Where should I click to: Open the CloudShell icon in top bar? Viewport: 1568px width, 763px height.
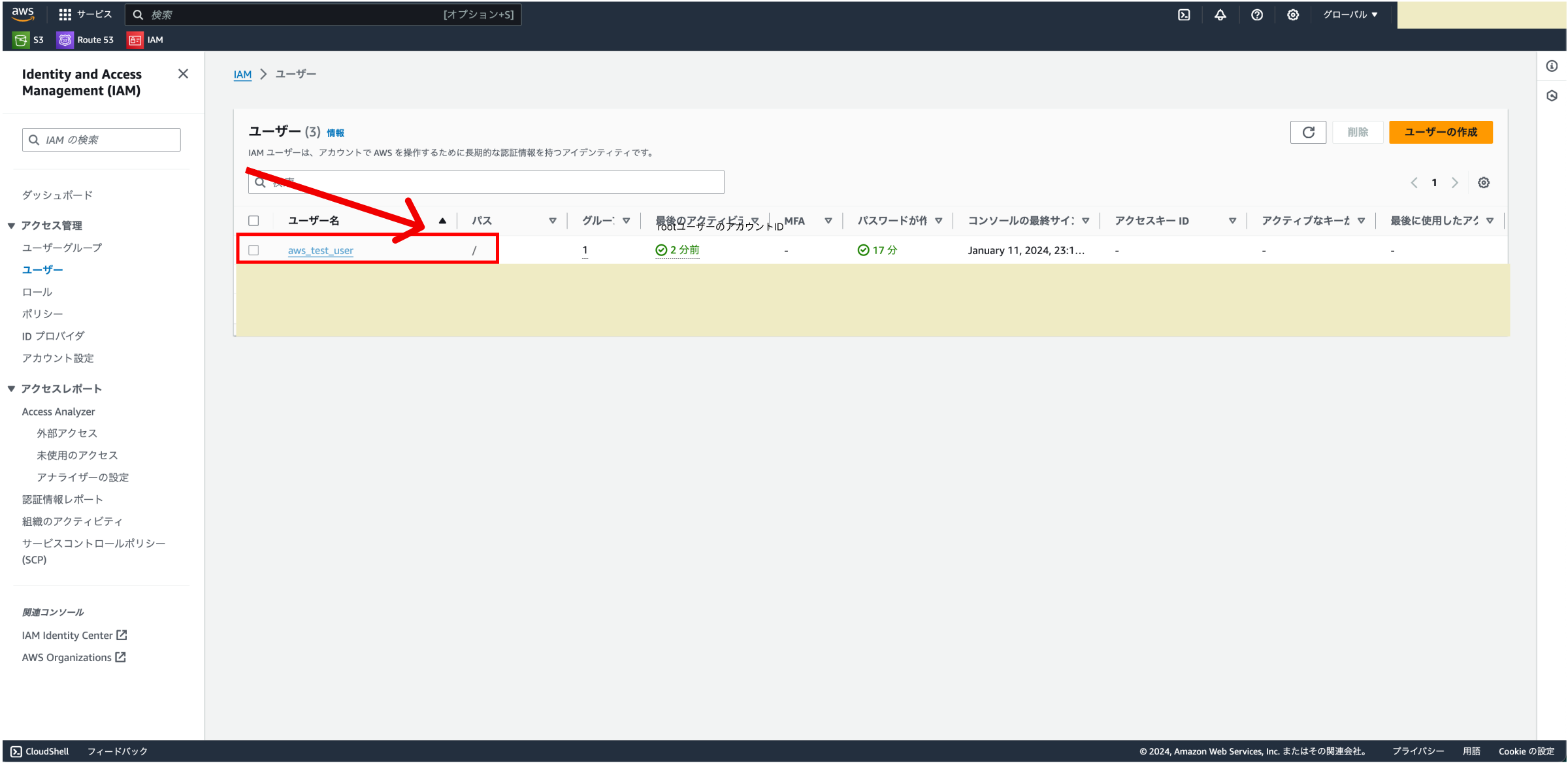[x=1184, y=14]
